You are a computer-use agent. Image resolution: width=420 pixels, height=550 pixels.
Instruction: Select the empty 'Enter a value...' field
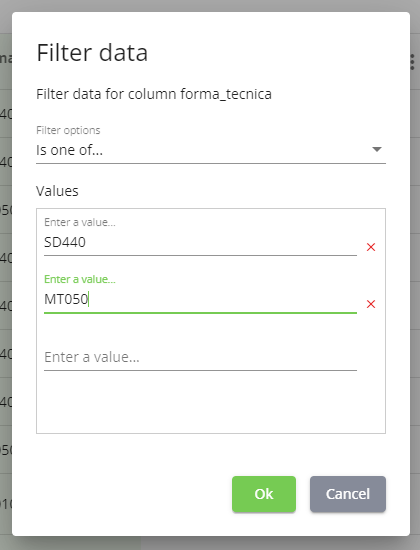point(200,357)
